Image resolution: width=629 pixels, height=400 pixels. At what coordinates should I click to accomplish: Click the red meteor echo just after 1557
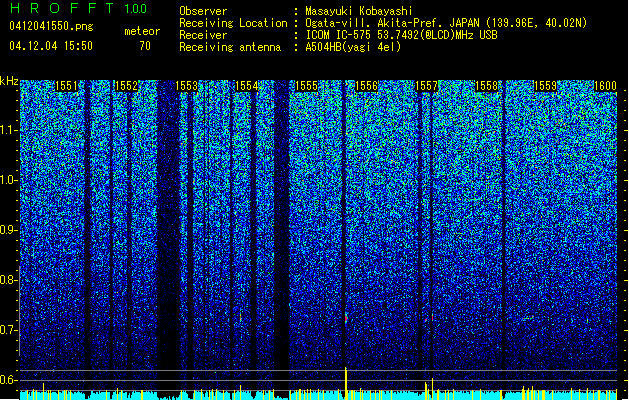click(x=432, y=317)
